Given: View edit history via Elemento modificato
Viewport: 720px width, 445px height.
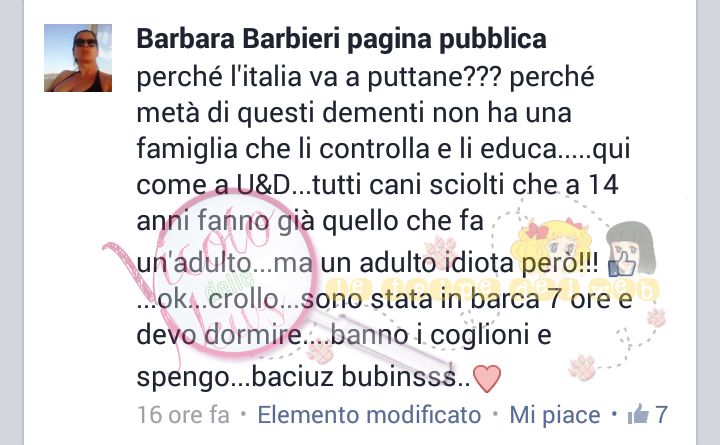Looking at the screenshot, I should coord(369,415).
